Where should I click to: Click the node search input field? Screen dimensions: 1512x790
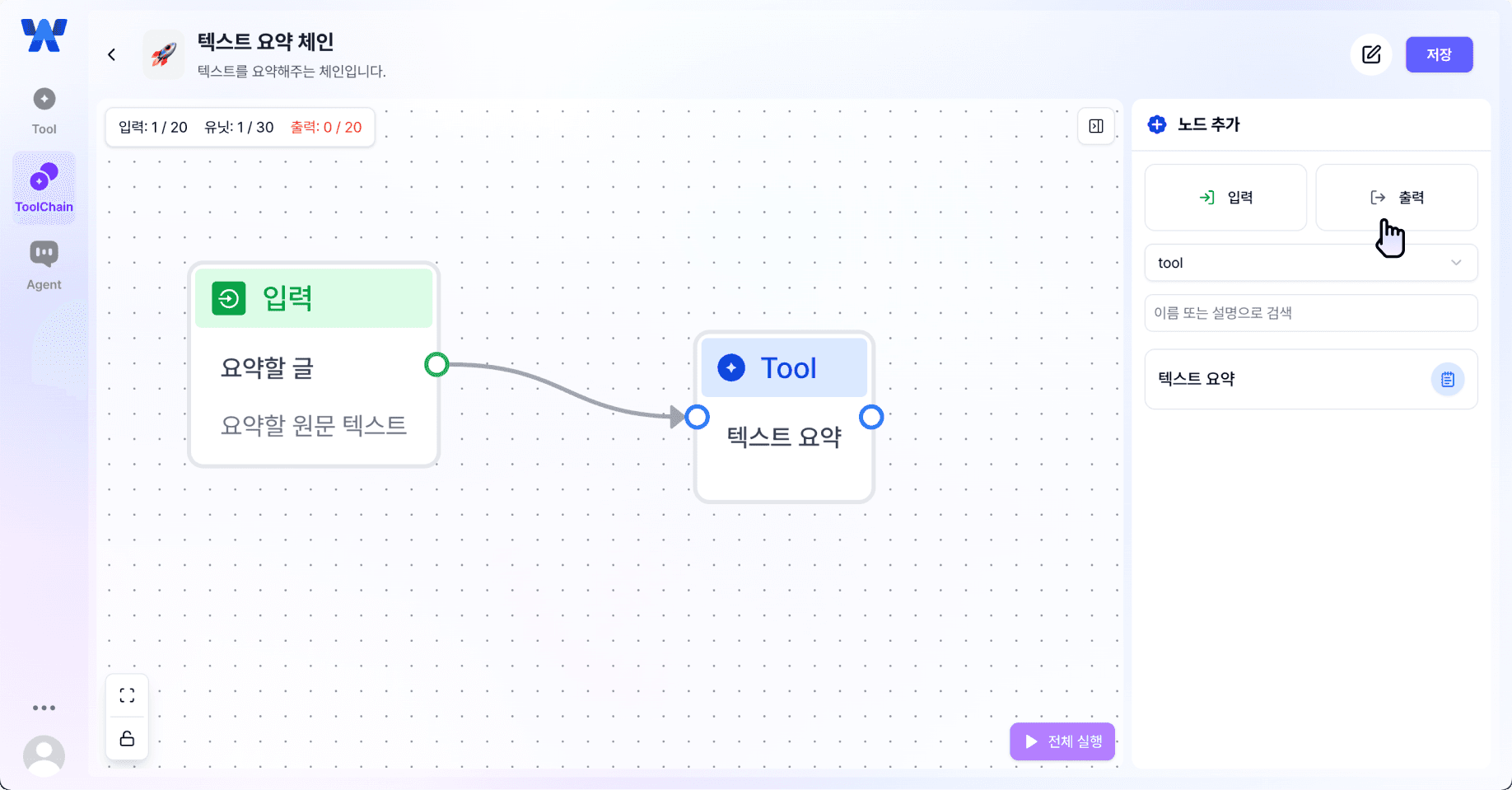1311,313
